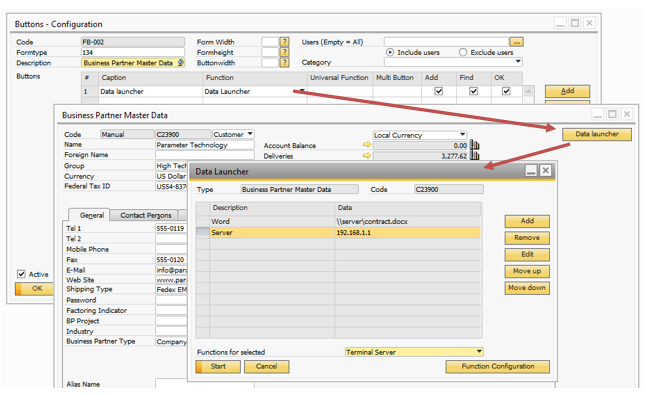Click the buttons table scrollbar up arrow
Screen dimensions: 646x395
click(x=529, y=91)
